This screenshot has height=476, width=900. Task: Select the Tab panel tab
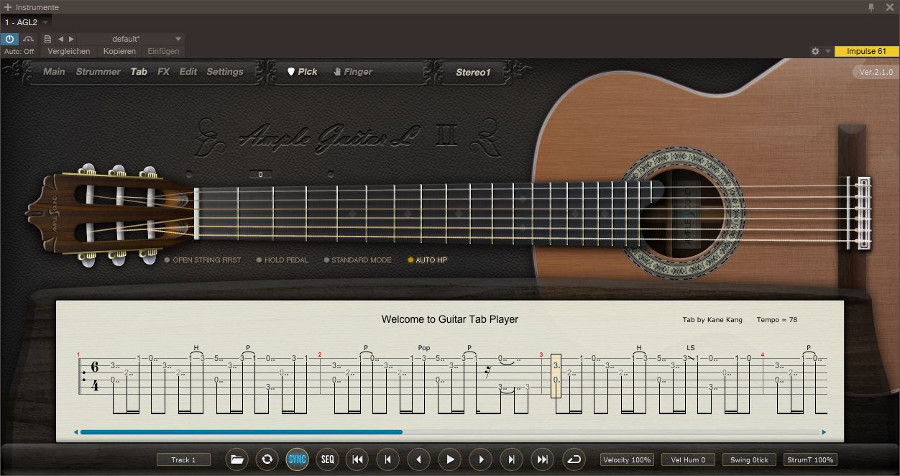tap(139, 72)
